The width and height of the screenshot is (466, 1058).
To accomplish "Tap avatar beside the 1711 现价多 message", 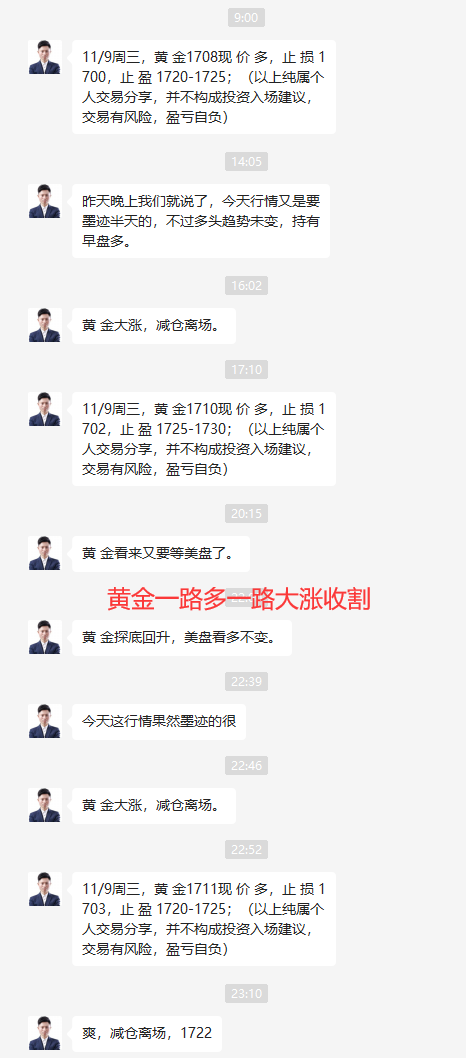I will point(45,889).
